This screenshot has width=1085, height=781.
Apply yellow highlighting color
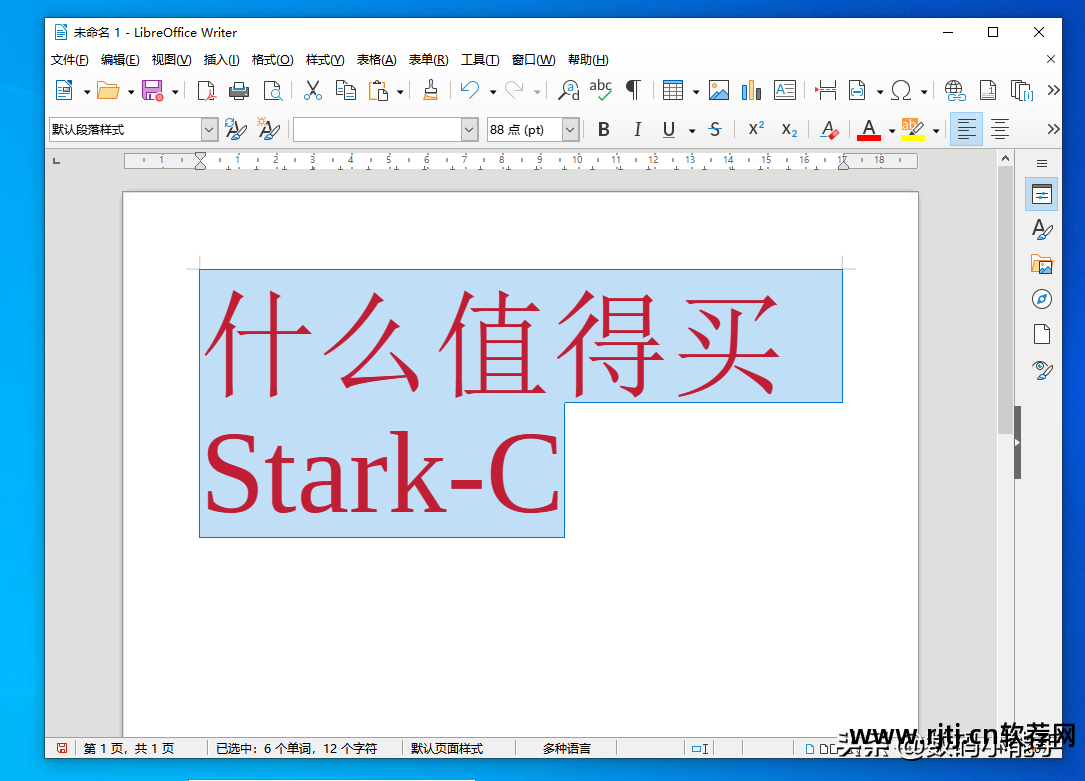tap(913, 129)
